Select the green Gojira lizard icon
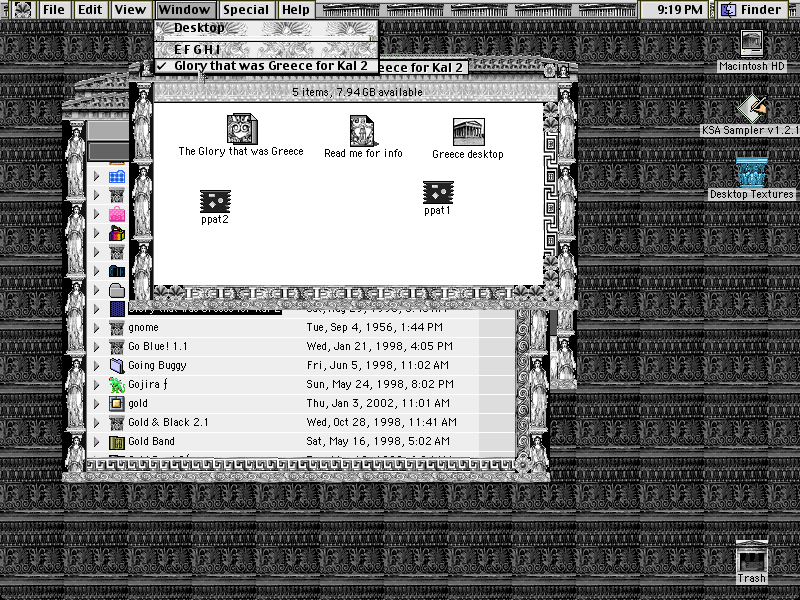 click(117, 385)
